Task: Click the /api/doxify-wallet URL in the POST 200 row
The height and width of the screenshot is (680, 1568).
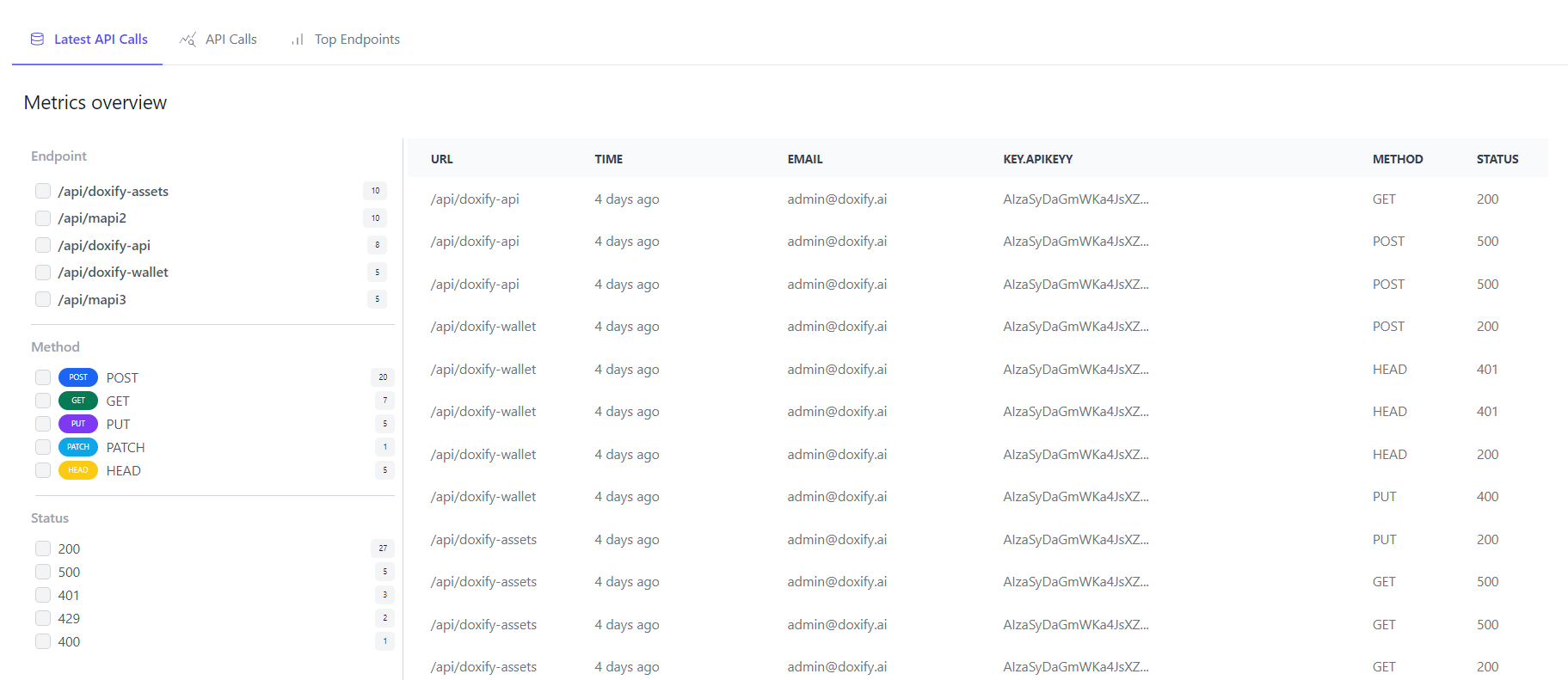Action: 483,326
